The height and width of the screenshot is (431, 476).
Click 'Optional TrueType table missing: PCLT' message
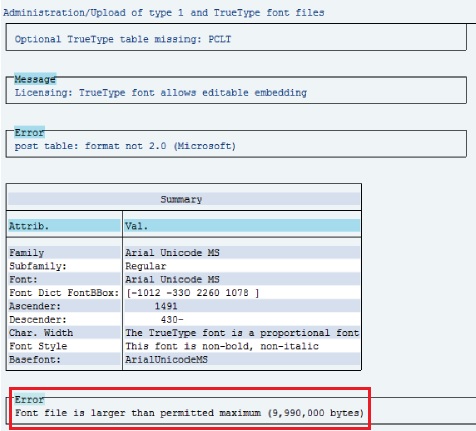[x=123, y=39]
